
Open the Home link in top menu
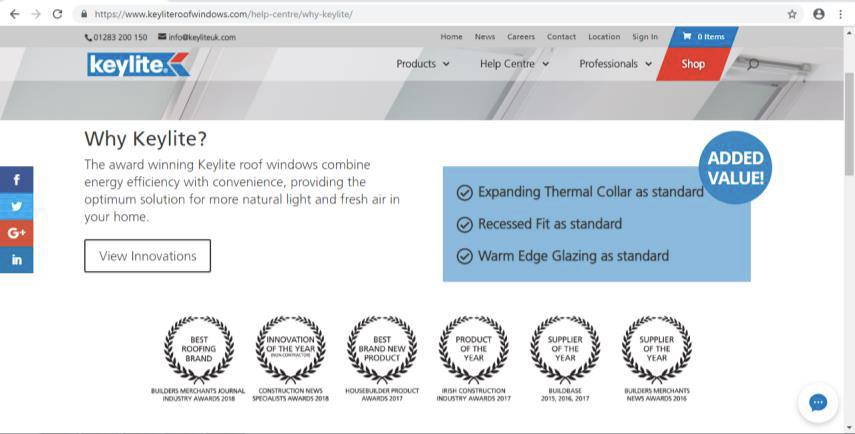tap(451, 37)
